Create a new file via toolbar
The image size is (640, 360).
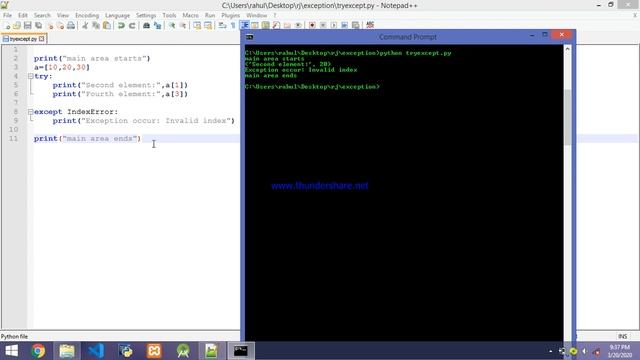(7, 25)
